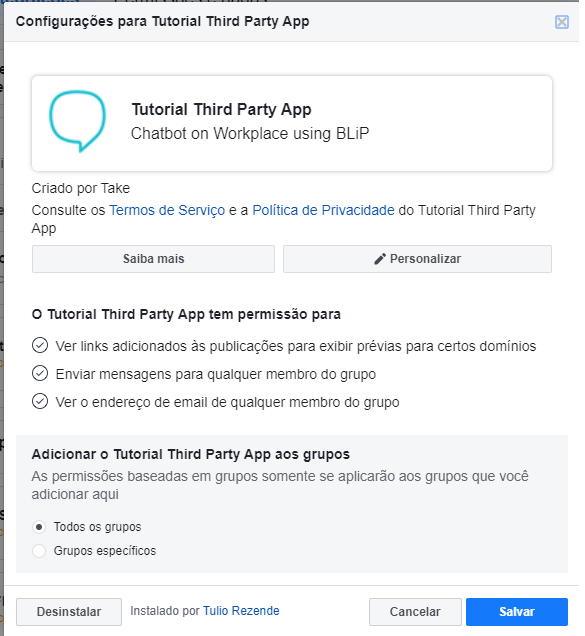The image size is (585, 636).
Task: Open Tulio Rezende's profile link
Action: [241, 611]
